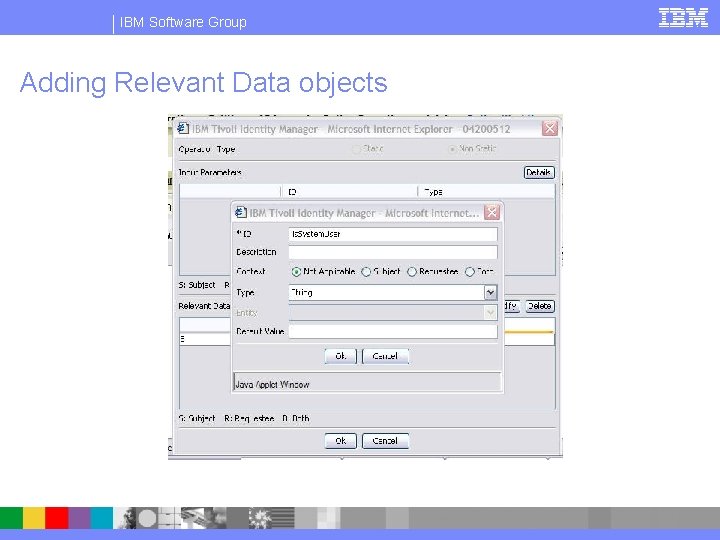The height and width of the screenshot is (540, 720).
Task: Open the Type dropdown arrow
Action: coord(490,292)
